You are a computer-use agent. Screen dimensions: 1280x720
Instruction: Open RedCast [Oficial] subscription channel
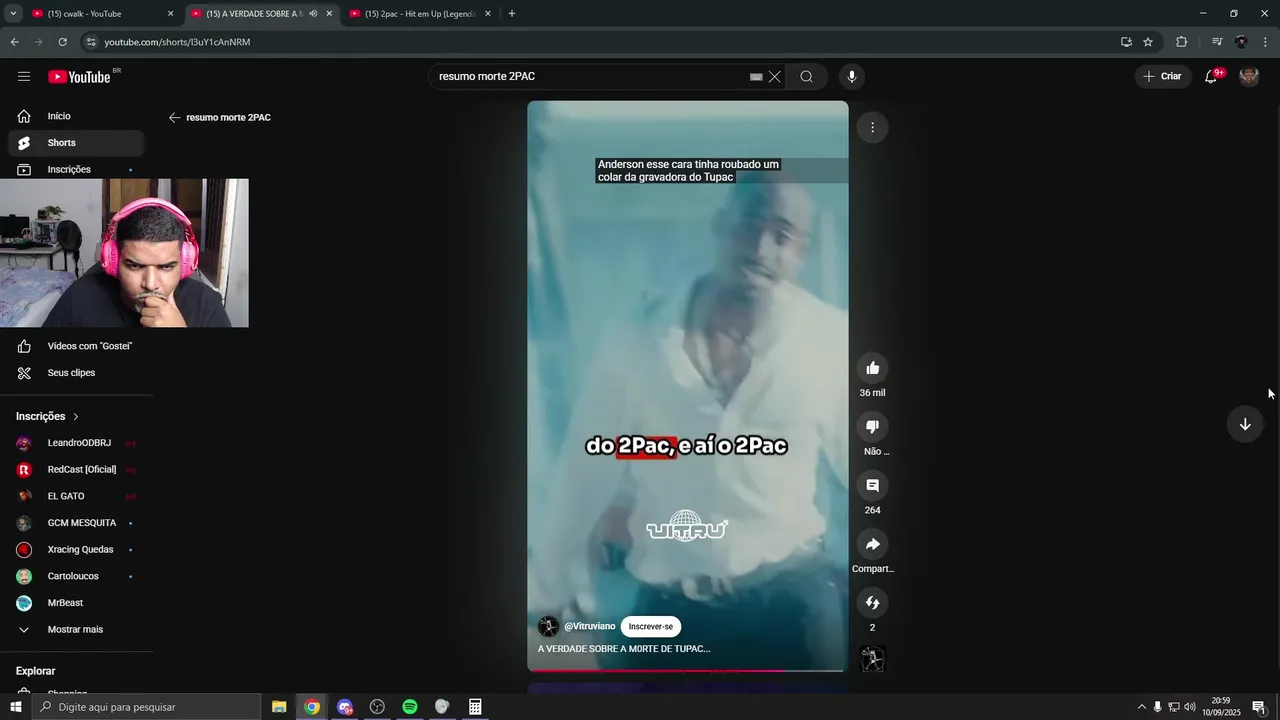tap(76, 470)
